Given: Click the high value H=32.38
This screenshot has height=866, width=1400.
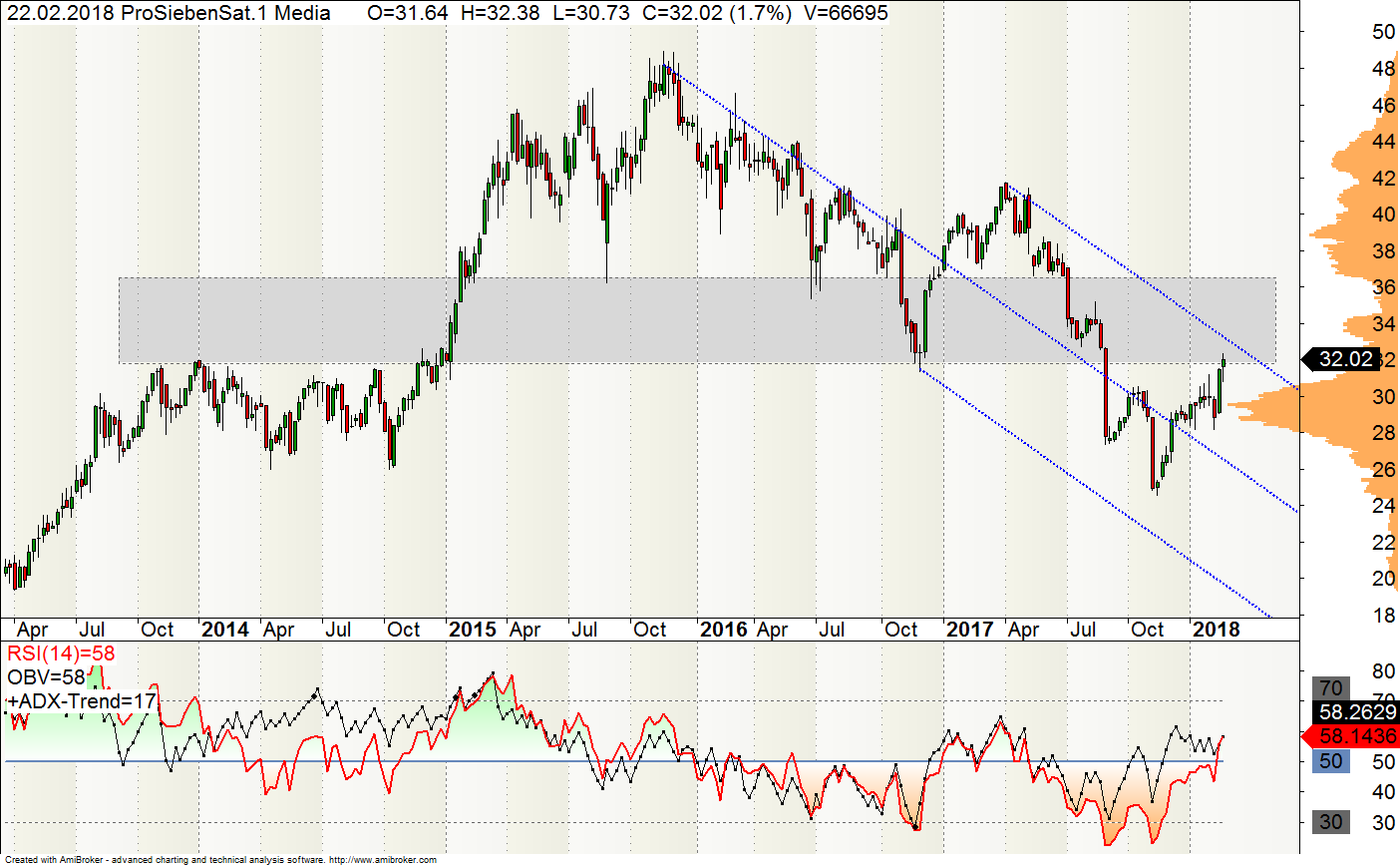Looking at the screenshot, I should coord(501,13).
